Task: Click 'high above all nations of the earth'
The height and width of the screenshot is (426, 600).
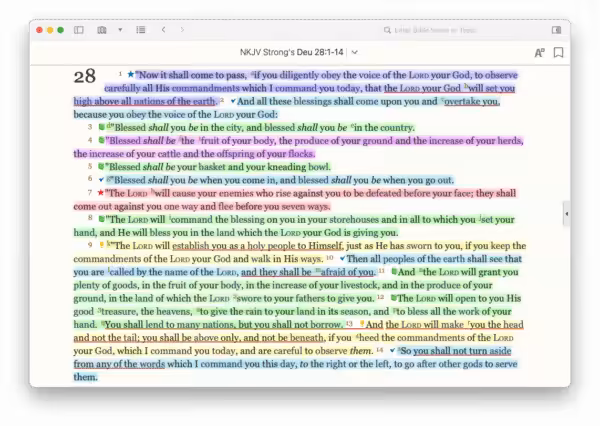Action: point(144,101)
